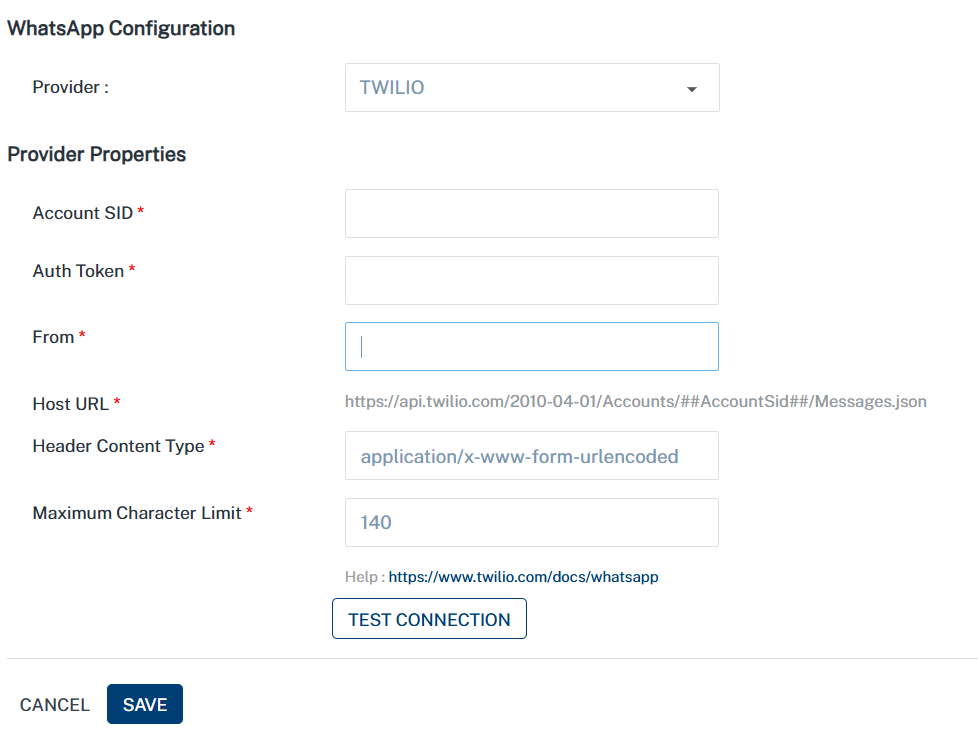Open the Twilio WhatsApp docs help link
The image size is (978, 753).
click(x=523, y=577)
